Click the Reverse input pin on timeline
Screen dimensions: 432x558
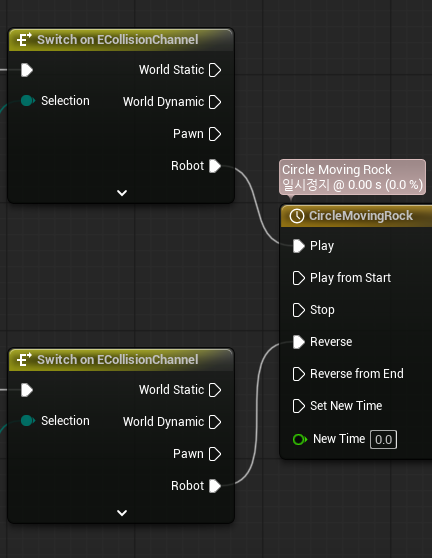pyautogui.click(x=299, y=342)
